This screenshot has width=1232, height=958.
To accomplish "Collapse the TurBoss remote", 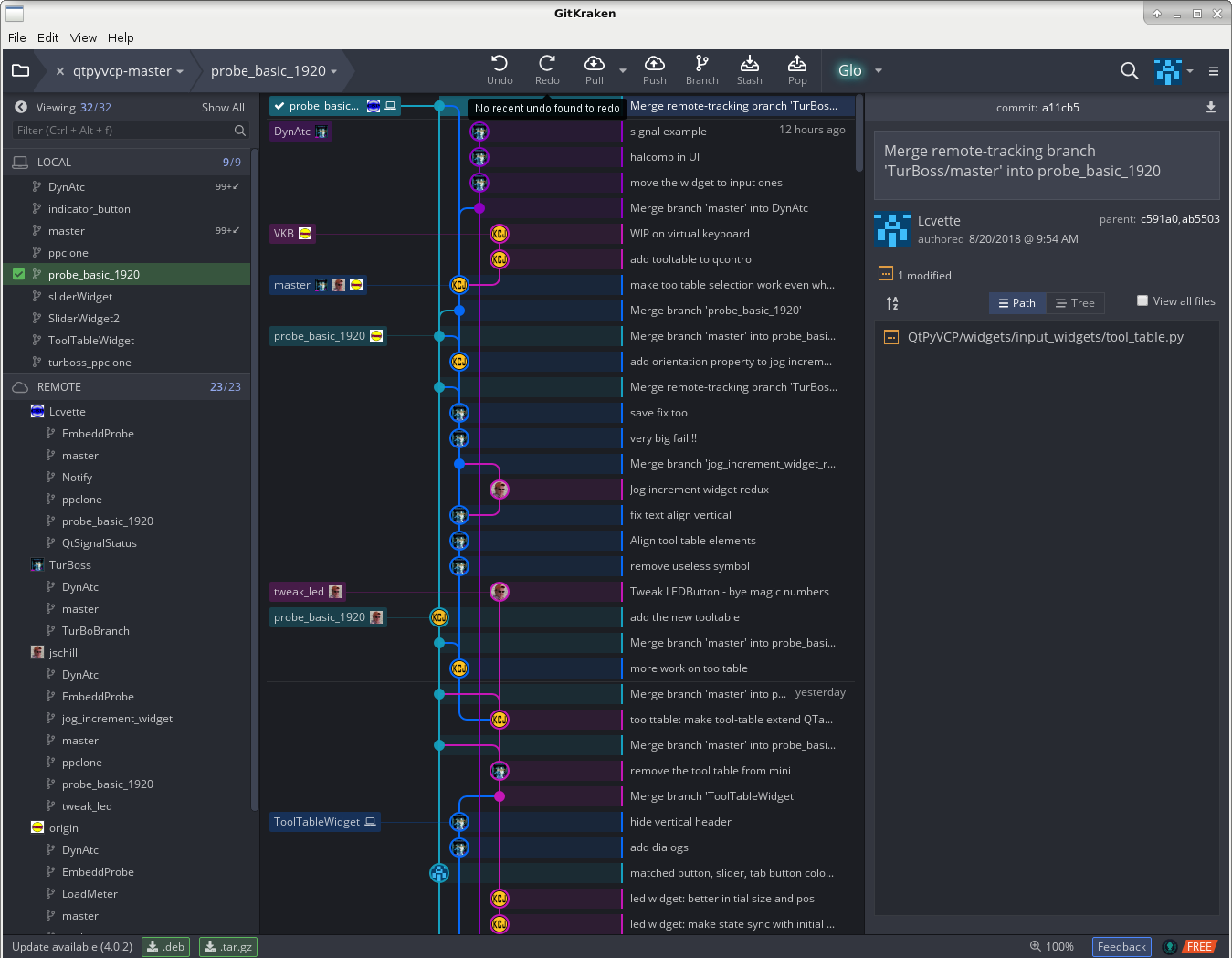I will tap(70, 565).
